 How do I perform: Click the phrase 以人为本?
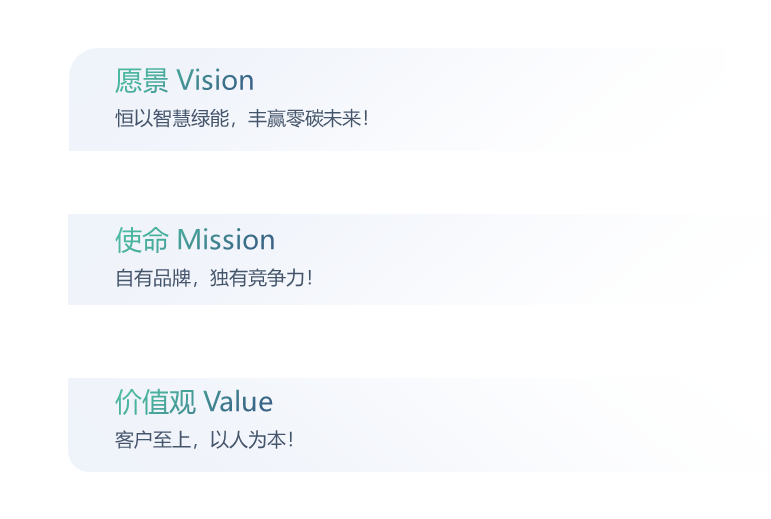coord(248,440)
